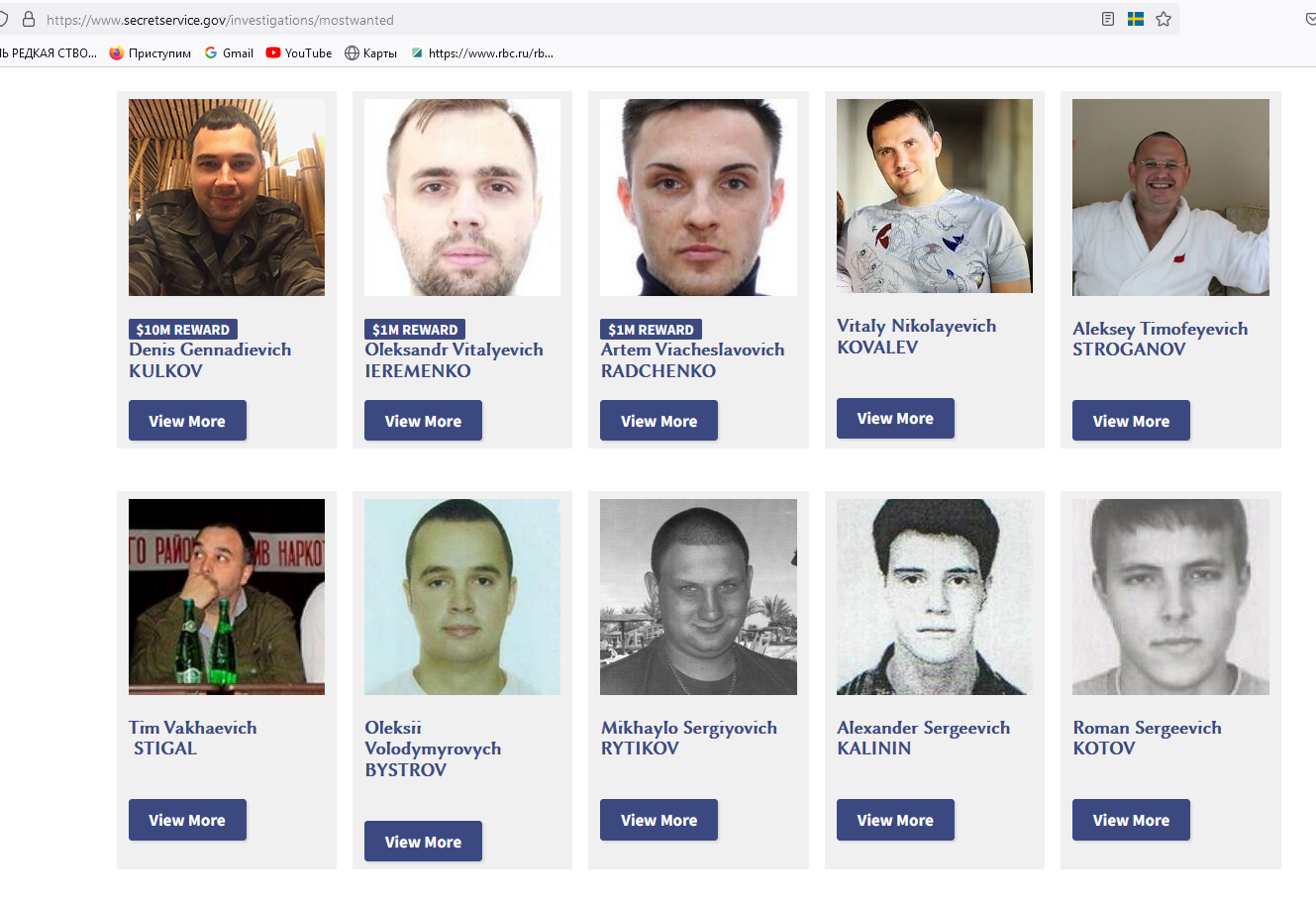This screenshot has width=1316, height=899.
Task: Click Tim Vakhaevich STIGAL photo
Action: (227, 596)
